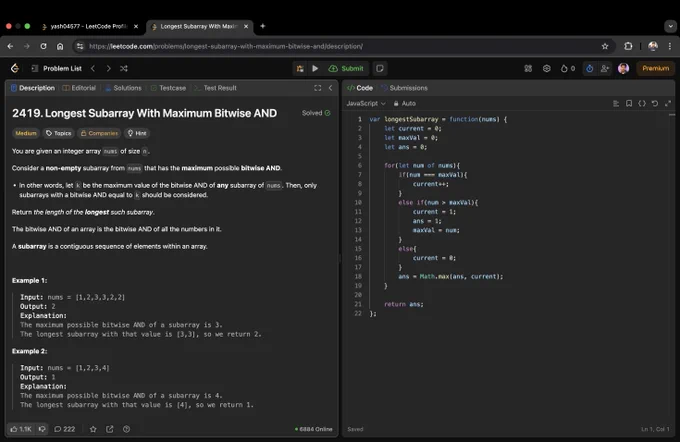The height and width of the screenshot is (442, 680).
Task: Like the problem thumbs up
Action: 20,429
